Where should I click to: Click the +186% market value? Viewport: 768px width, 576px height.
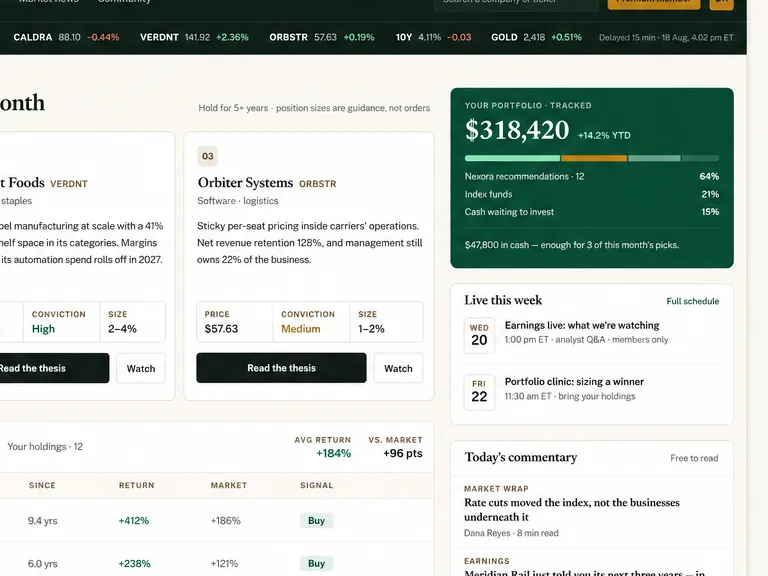[x=226, y=521]
